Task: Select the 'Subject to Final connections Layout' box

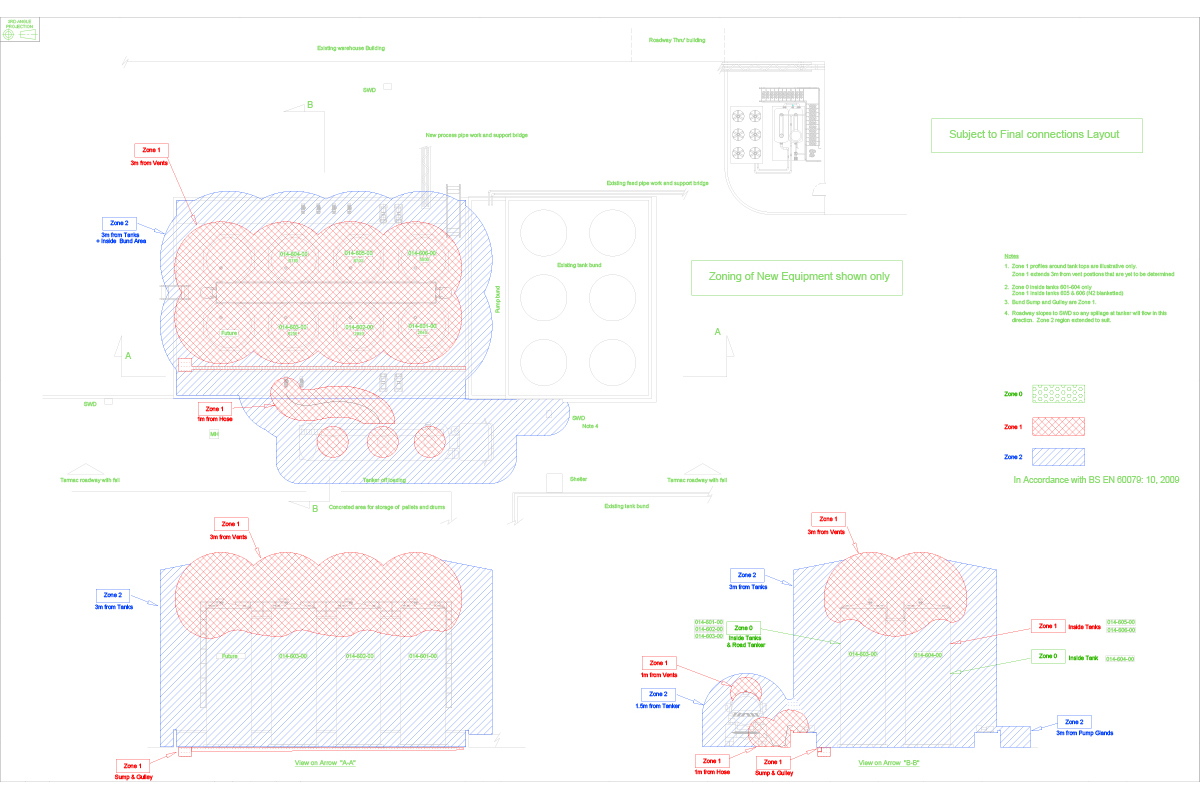Action: 1036,134
